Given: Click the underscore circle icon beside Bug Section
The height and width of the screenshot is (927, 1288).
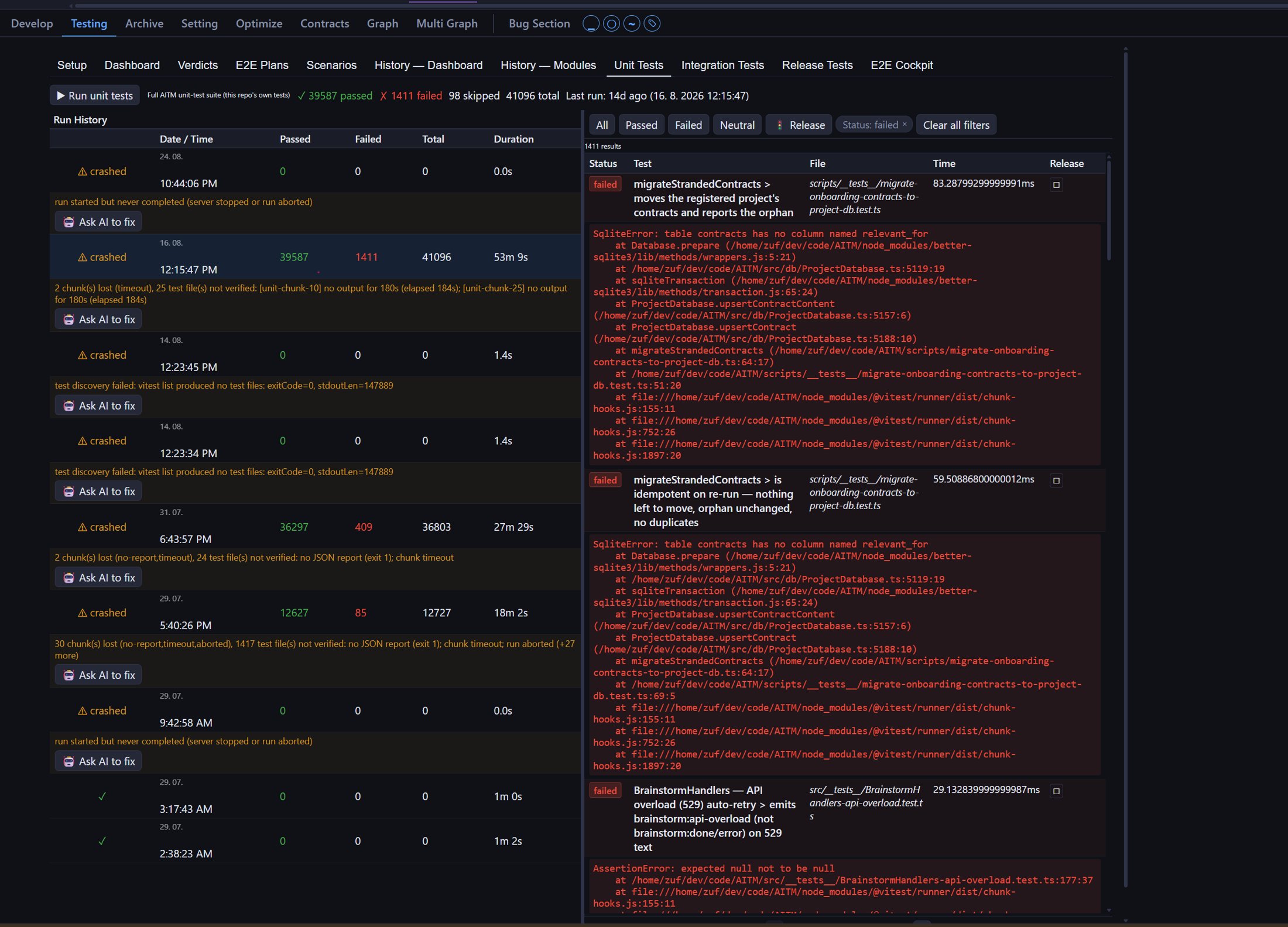Looking at the screenshot, I should coord(591,23).
